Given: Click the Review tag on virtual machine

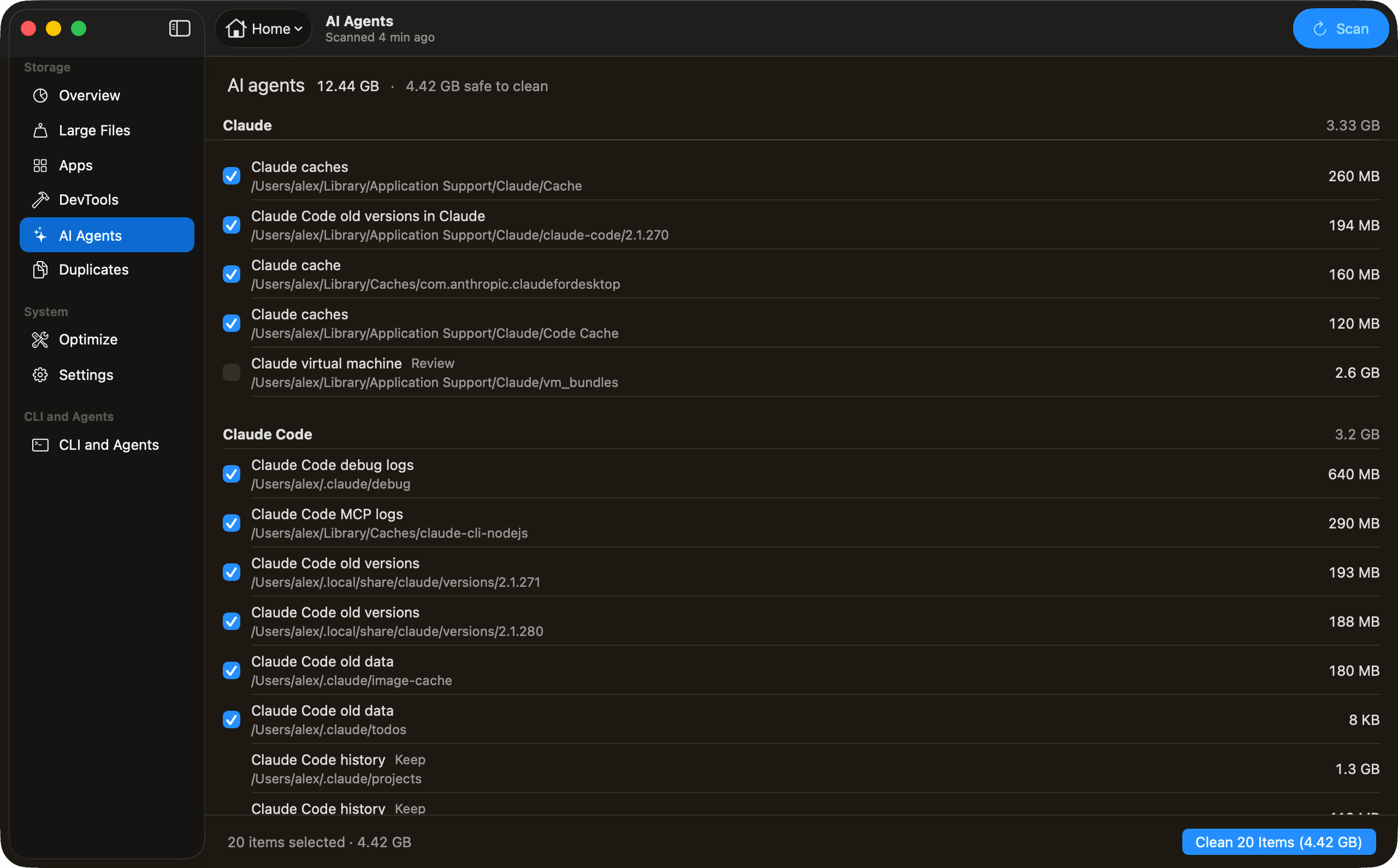Looking at the screenshot, I should pyautogui.click(x=433, y=364).
